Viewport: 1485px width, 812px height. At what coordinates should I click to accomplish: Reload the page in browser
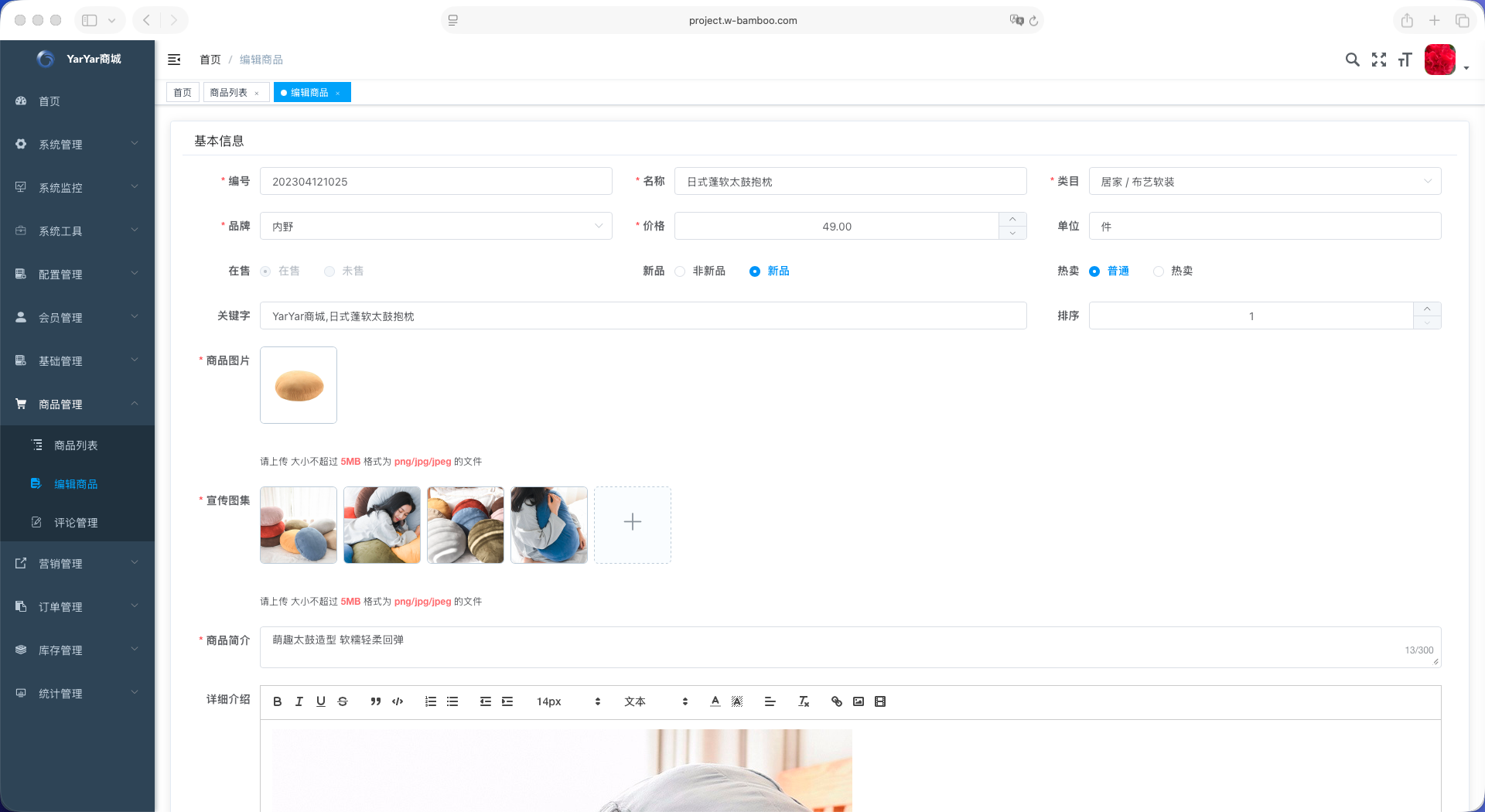[x=1033, y=21]
